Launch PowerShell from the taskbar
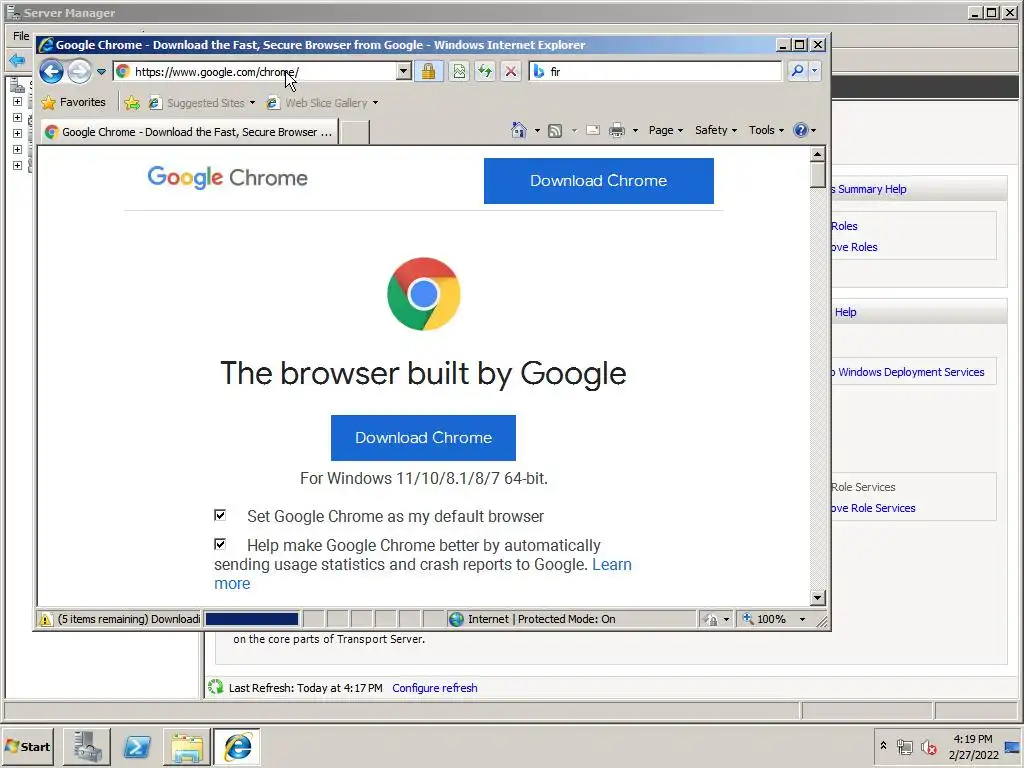Screen dimensions: 1024x768 click(x=137, y=746)
